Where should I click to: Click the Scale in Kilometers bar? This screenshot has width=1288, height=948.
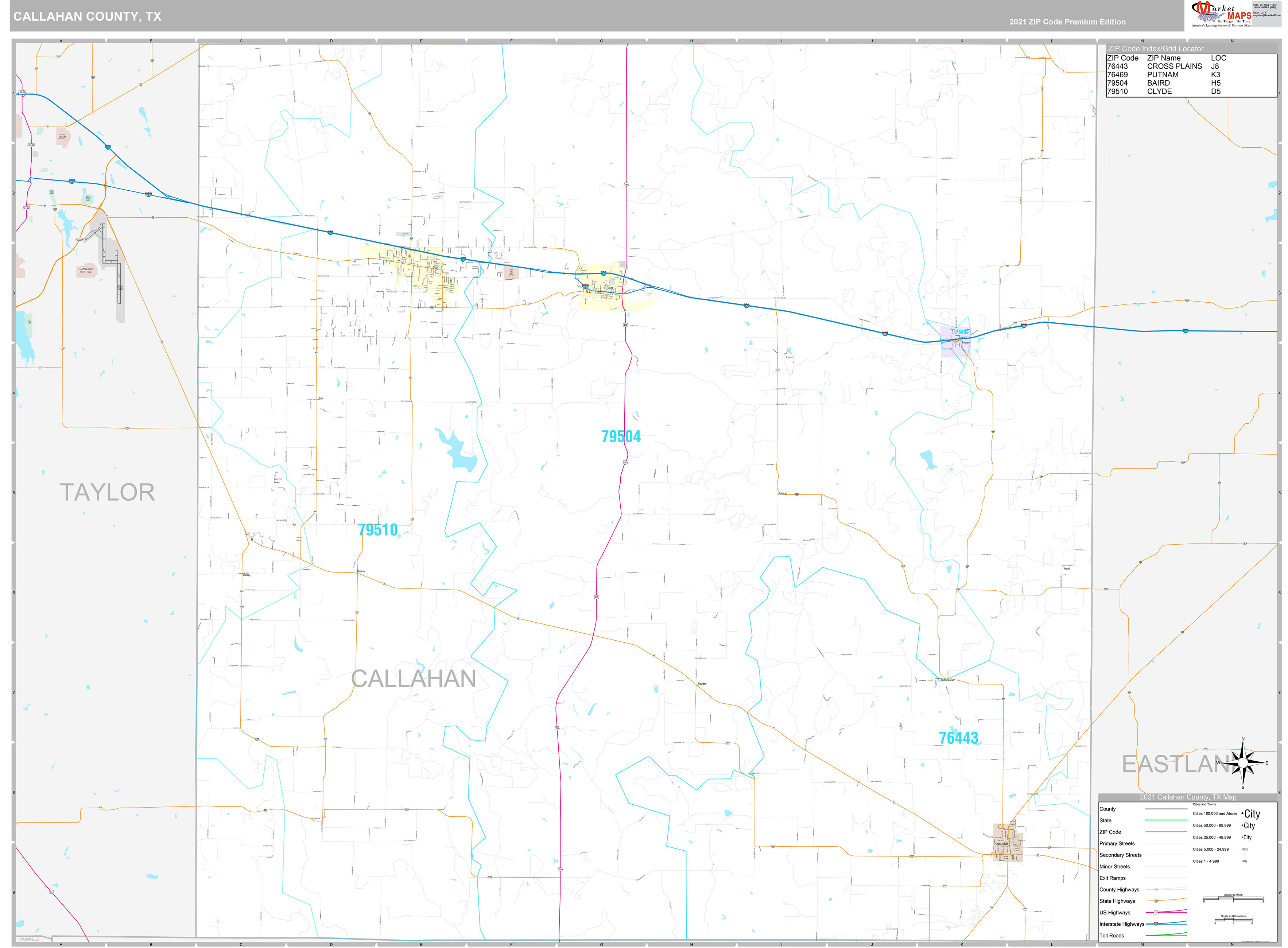click(x=1233, y=919)
